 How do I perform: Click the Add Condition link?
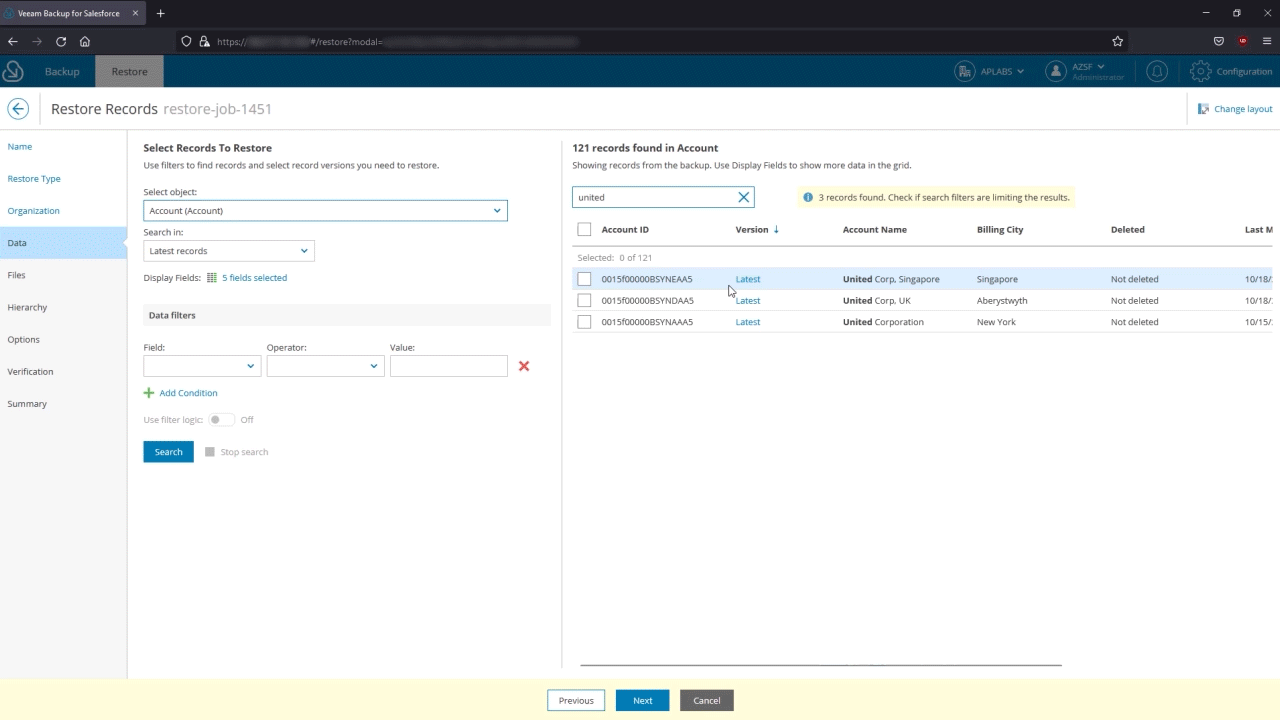[188, 393]
